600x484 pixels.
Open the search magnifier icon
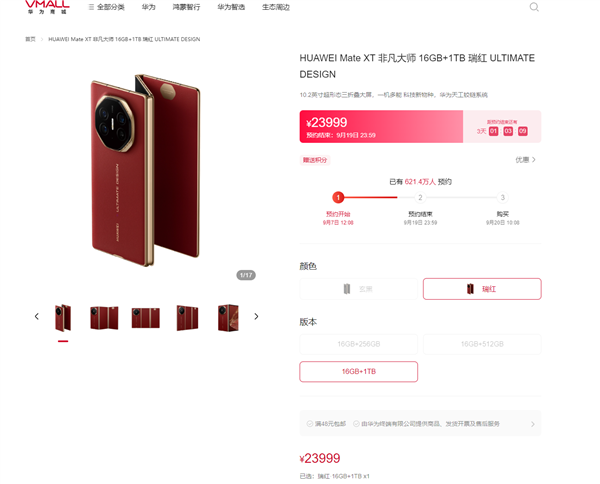tap(534, 7)
